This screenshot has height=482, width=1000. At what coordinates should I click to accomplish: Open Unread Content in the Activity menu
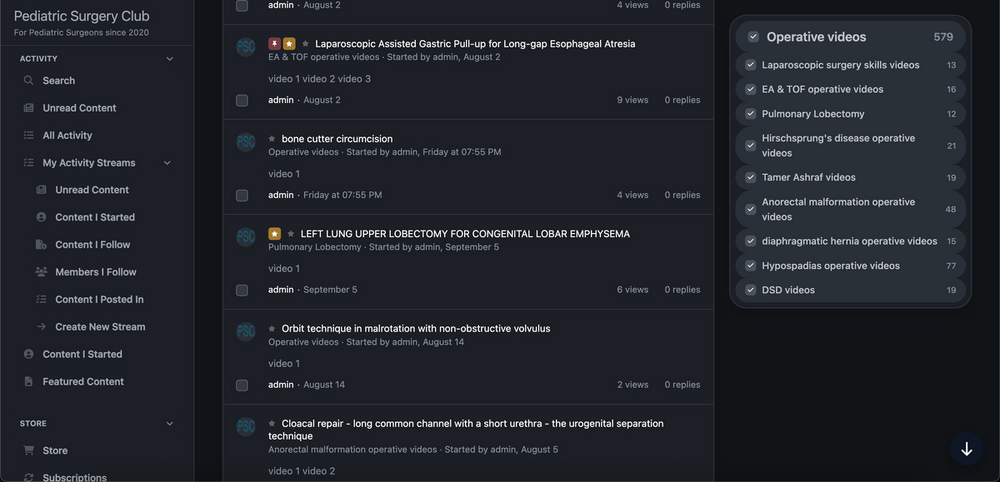pyautogui.click(x=79, y=108)
